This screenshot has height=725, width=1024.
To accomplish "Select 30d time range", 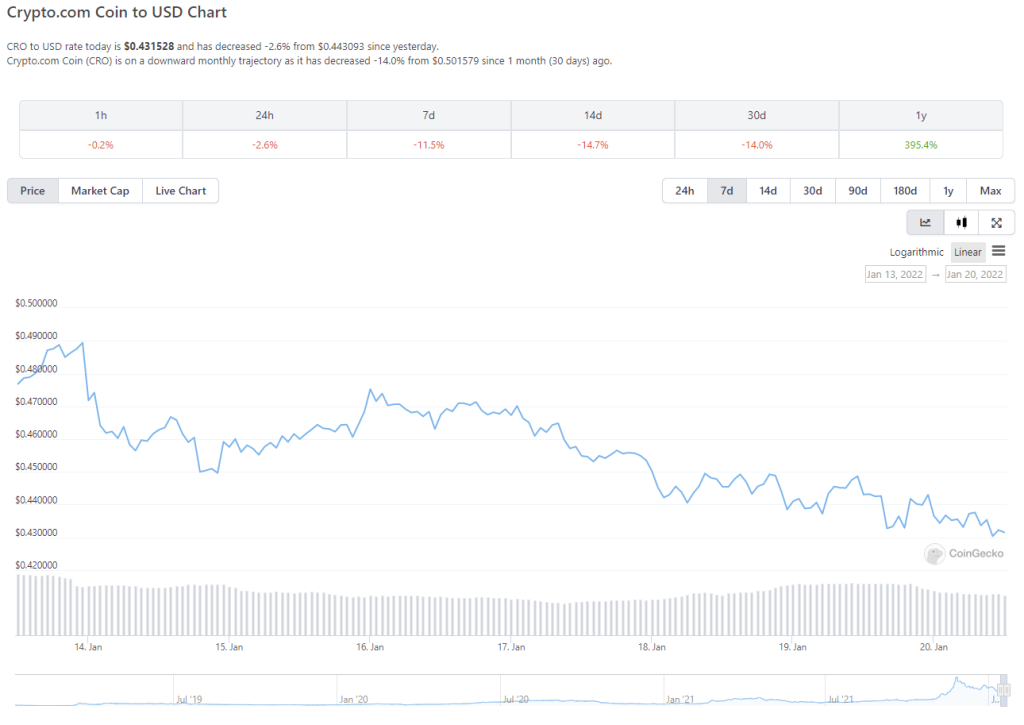I will coord(812,191).
